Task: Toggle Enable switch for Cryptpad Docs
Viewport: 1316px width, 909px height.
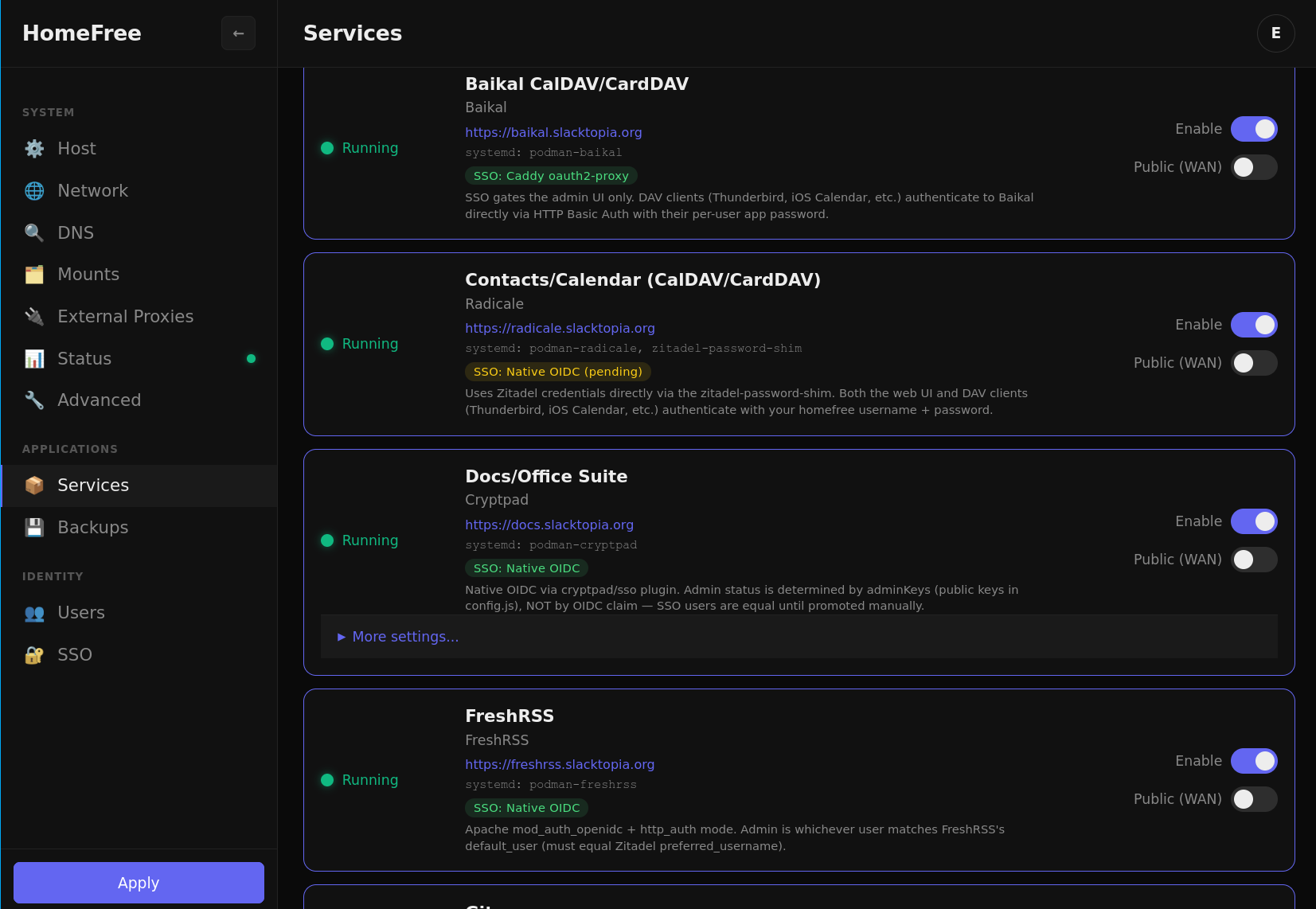Action: (1254, 521)
